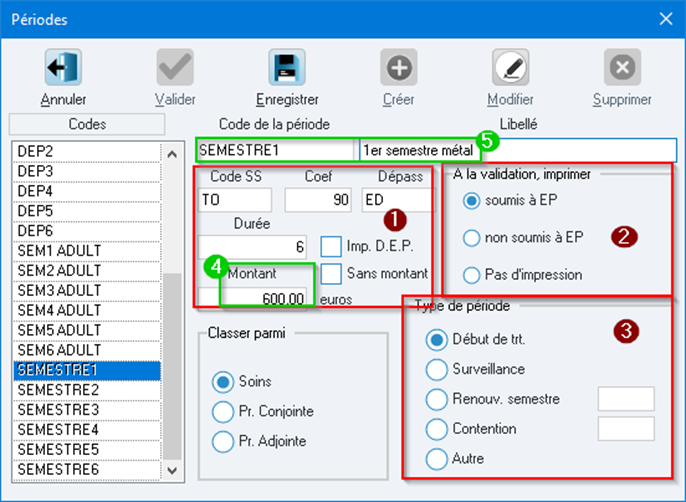Click the Supprimer cross icon
This screenshot has height=502, width=686.
point(623,67)
